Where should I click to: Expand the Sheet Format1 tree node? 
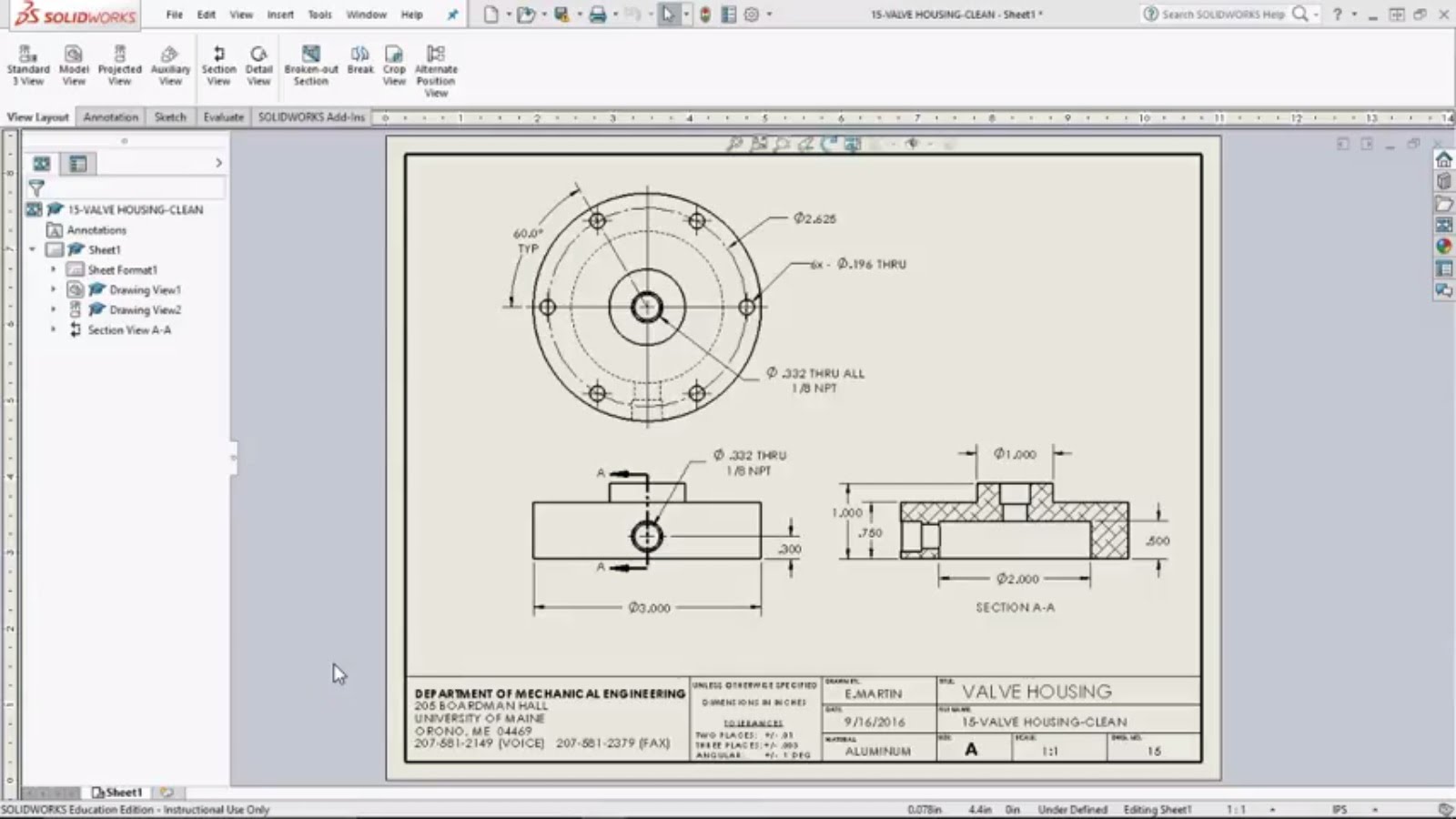(x=53, y=269)
